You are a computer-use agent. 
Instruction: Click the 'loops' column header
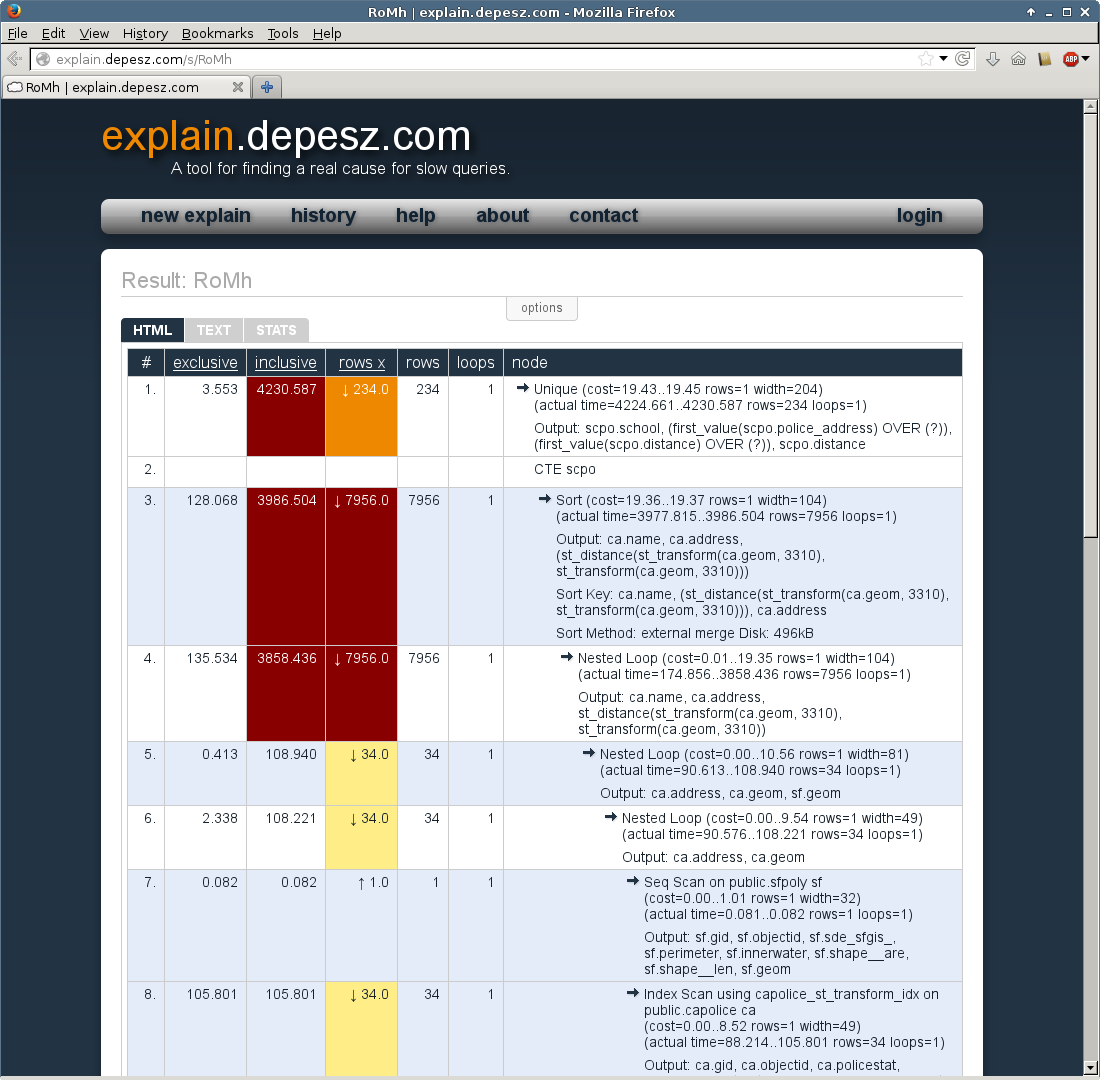476,363
